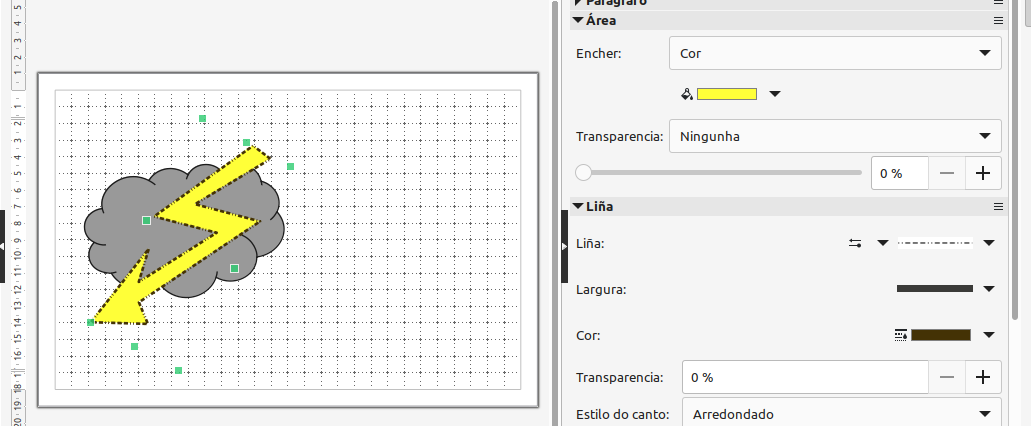Open Área section more options icon
This screenshot has height=426, width=1031.
tap(997, 20)
